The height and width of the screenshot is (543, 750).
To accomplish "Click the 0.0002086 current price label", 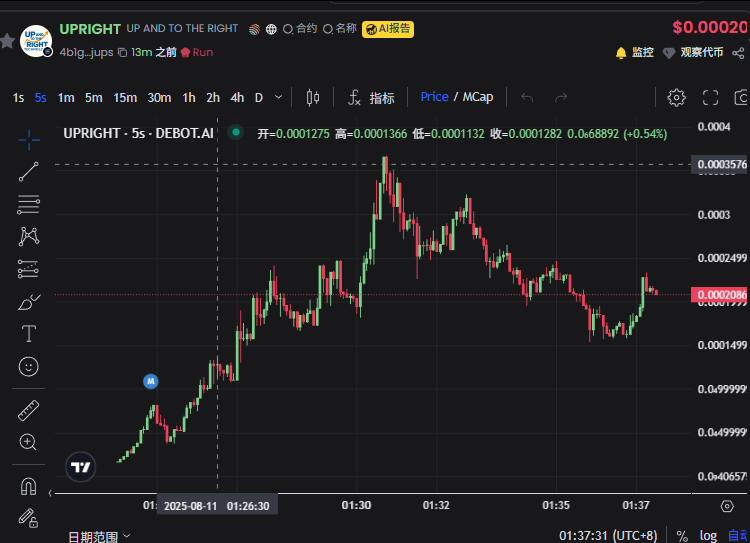I will pyautogui.click(x=720, y=295).
